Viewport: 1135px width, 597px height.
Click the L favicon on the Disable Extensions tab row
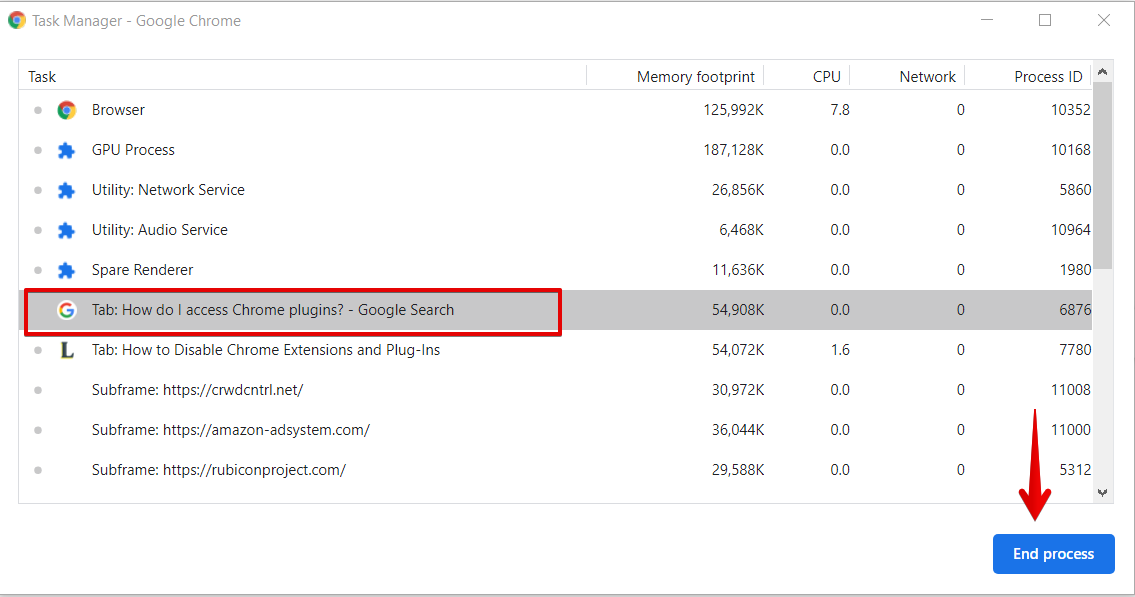(x=67, y=350)
